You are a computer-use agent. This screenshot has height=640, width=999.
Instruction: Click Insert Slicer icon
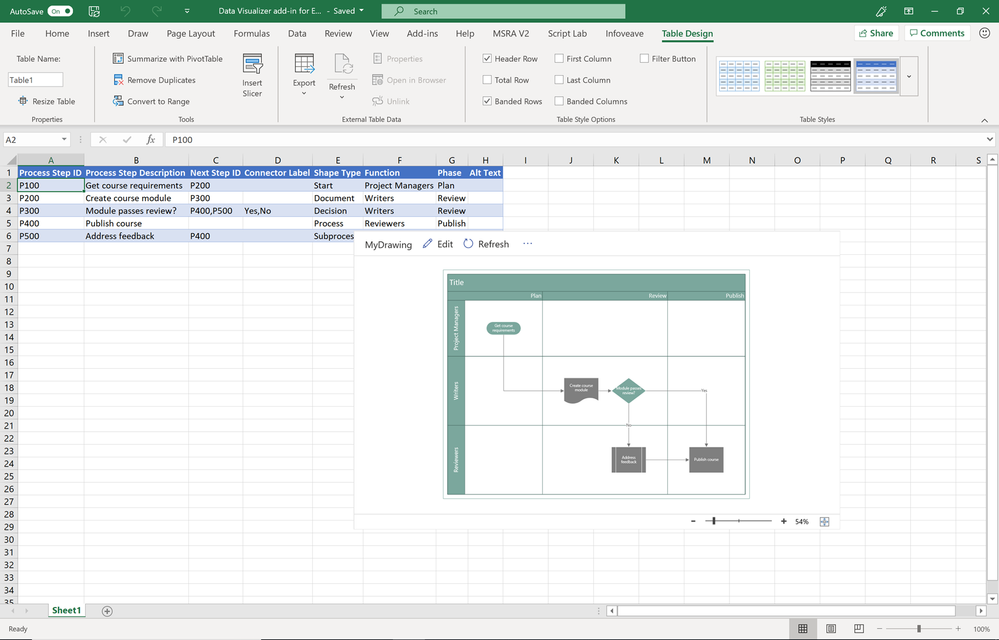pos(252,64)
